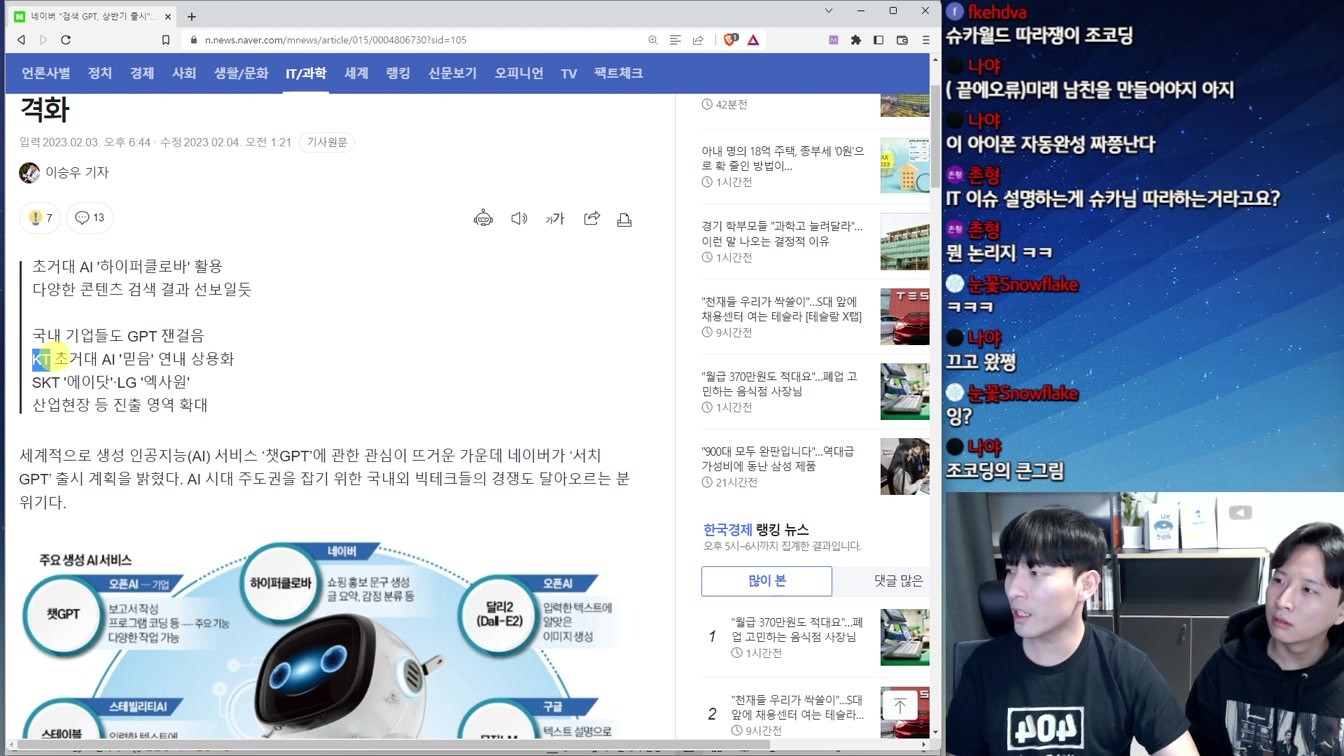Click chat username 눈꽃Snowflake above ㅋㅋㅋ
Viewport: 1344px width, 756px height.
[1022, 285]
